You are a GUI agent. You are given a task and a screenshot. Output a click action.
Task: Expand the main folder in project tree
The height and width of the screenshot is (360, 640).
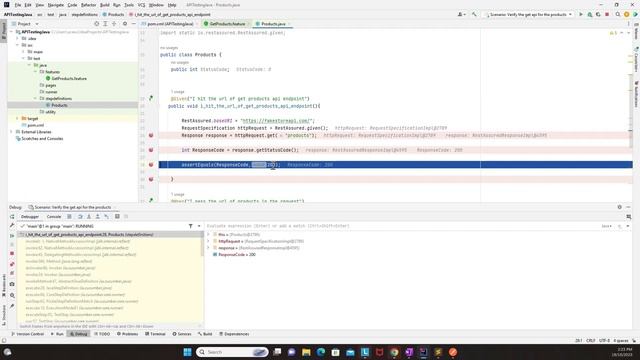coord(24,52)
